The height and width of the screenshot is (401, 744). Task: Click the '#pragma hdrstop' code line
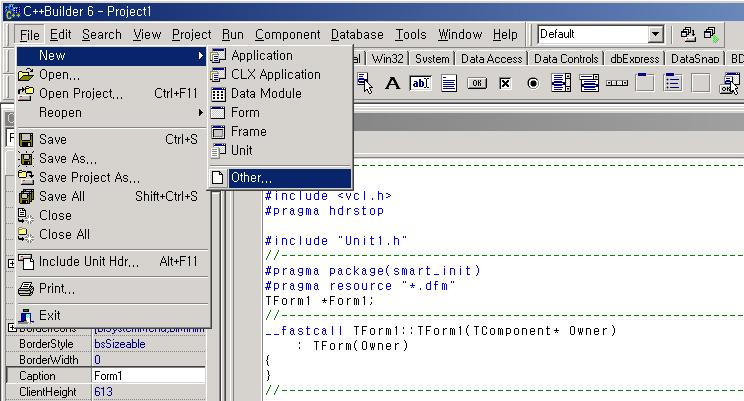325,211
